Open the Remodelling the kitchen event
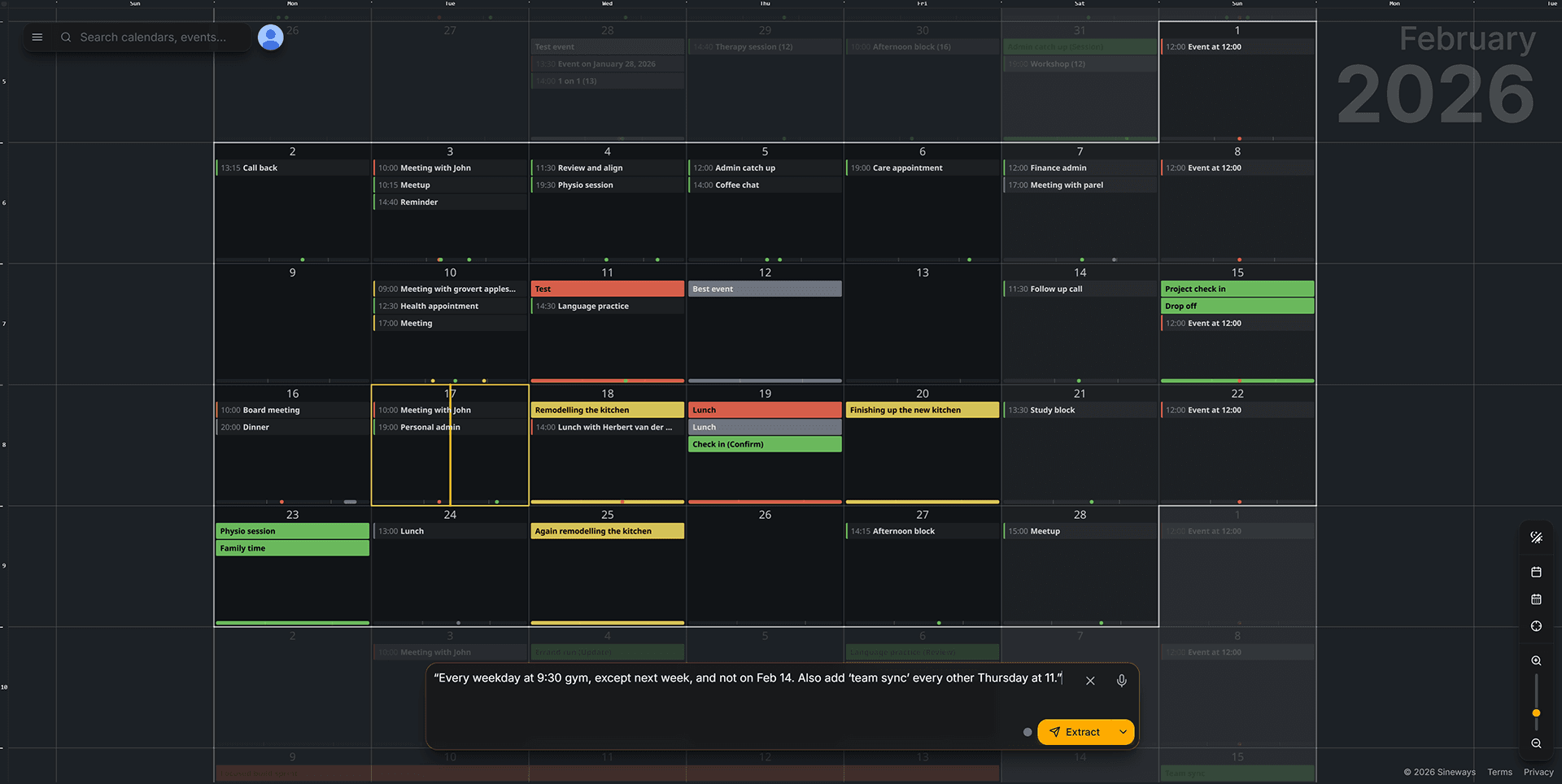 607,410
